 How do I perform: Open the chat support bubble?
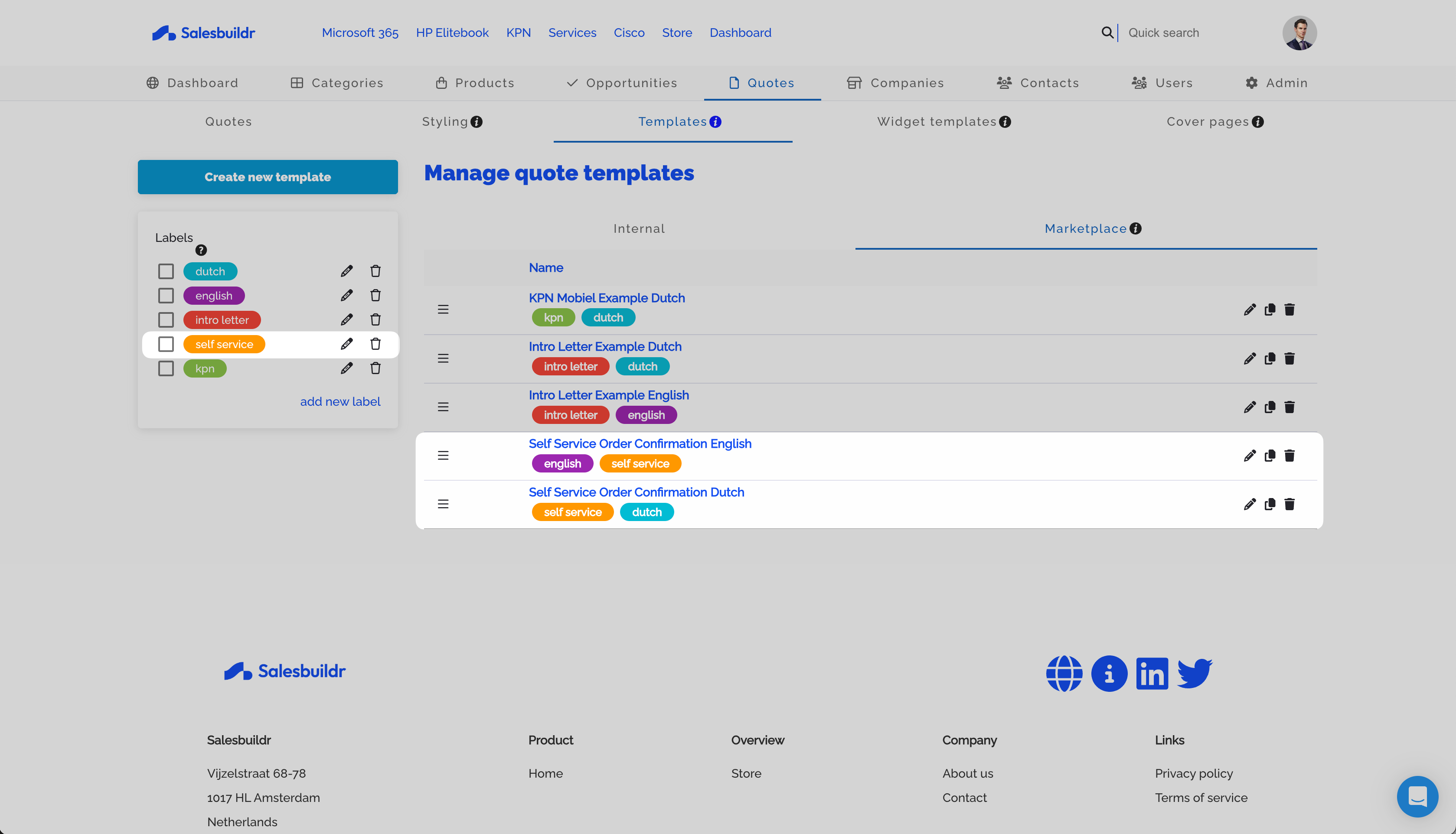click(x=1417, y=797)
